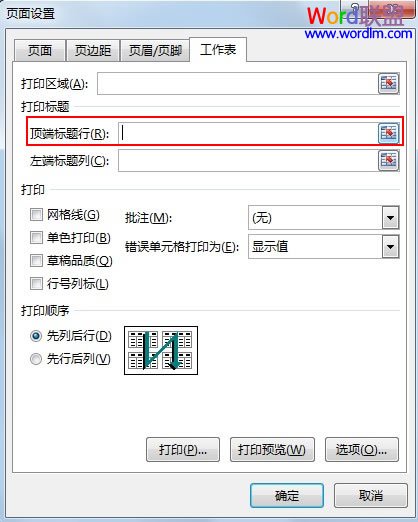418x522 pixels.
Task: Choose the 先行后列 print order
Action: tap(36, 359)
